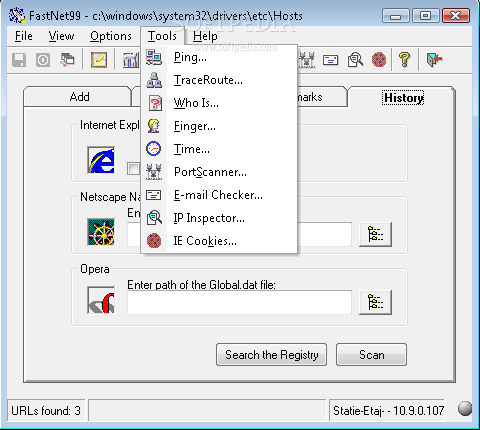Image resolution: width=480 pixels, height=430 pixels.
Task: Choose Time... from the Tools menu
Action: [x=219, y=149]
